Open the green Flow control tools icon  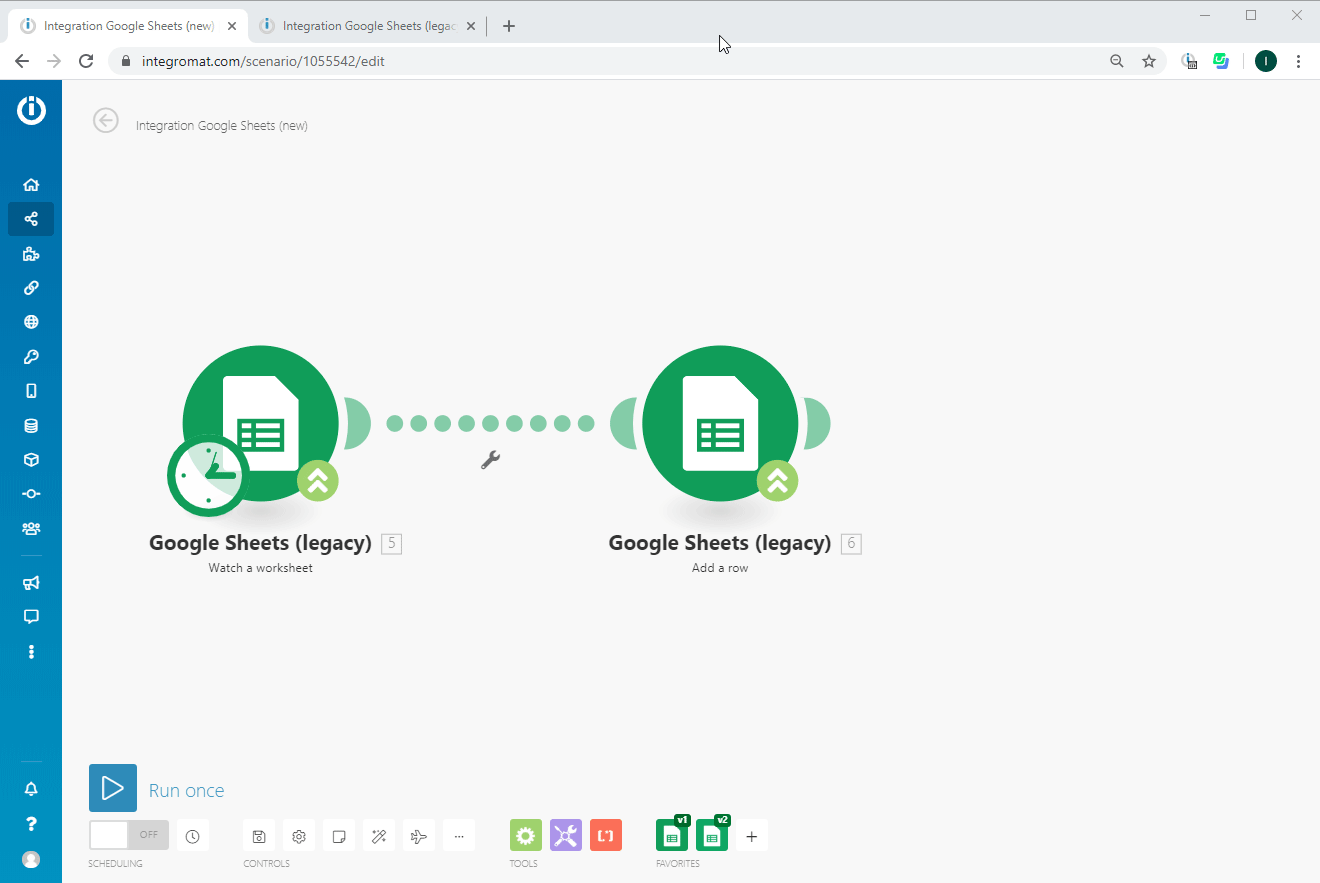pyautogui.click(x=526, y=835)
